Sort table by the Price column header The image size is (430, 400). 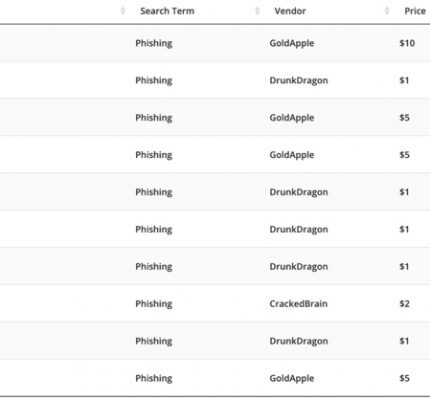coord(415,11)
